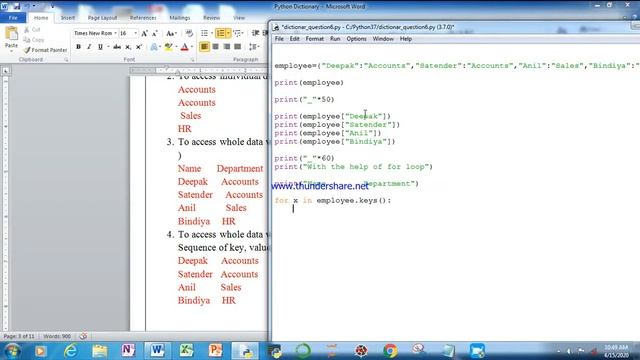Open the font name dropdown
This screenshot has height=360, width=640.
pos(116,33)
